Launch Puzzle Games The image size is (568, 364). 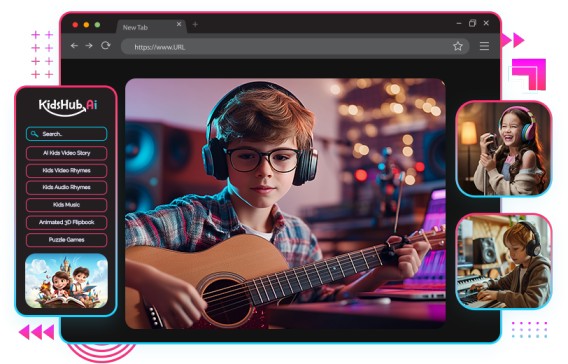(67, 240)
